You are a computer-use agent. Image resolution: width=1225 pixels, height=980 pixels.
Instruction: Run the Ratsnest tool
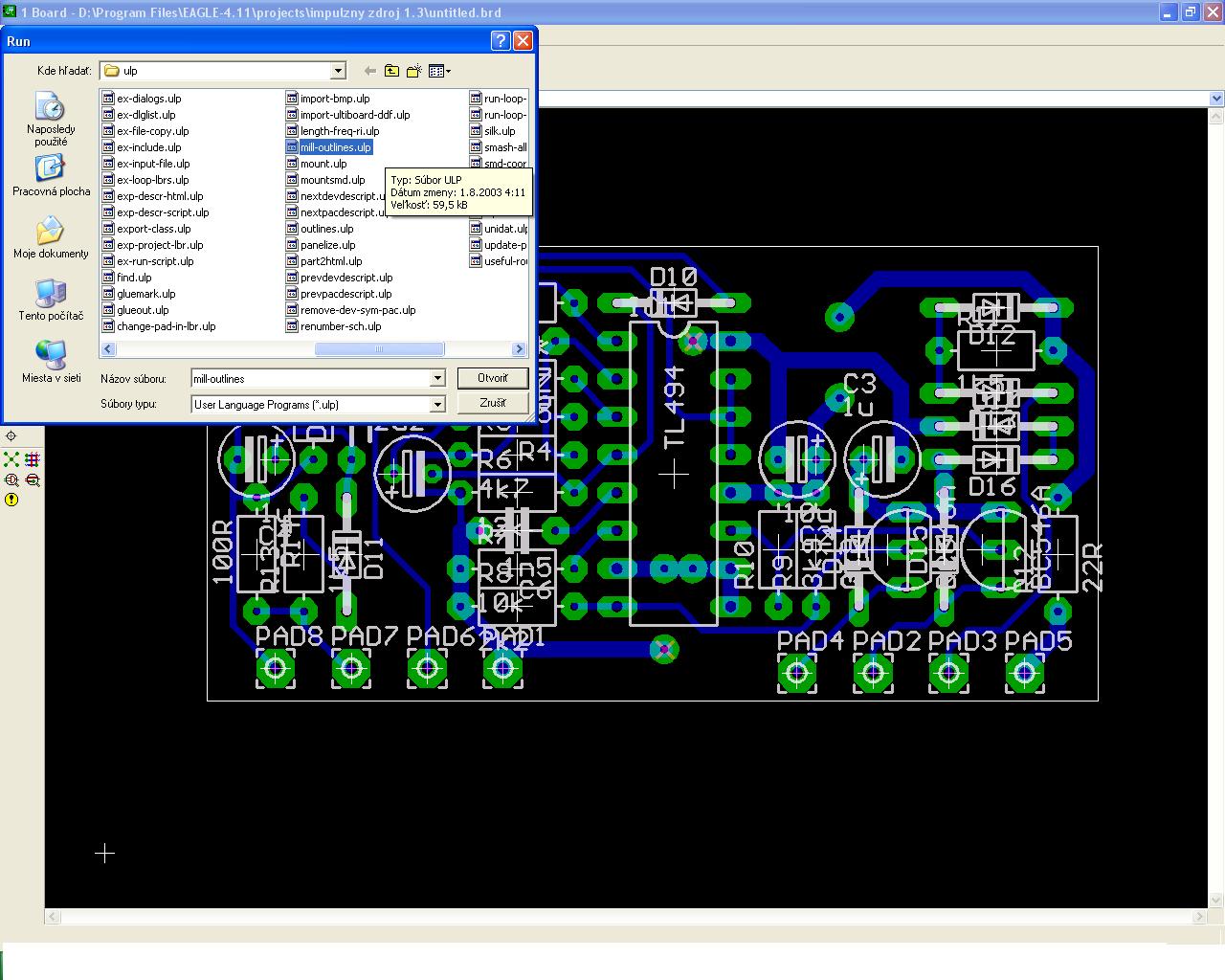point(11,460)
